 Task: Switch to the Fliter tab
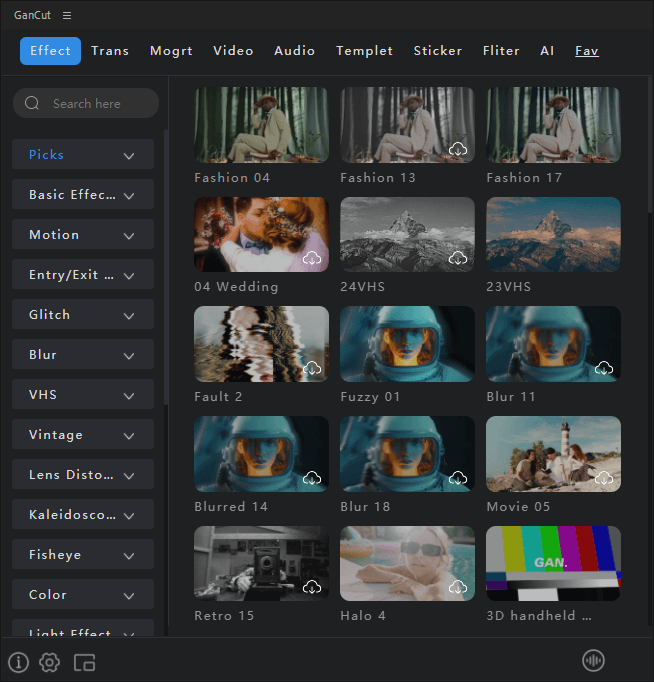pyautogui.click(x=501, y=51)
